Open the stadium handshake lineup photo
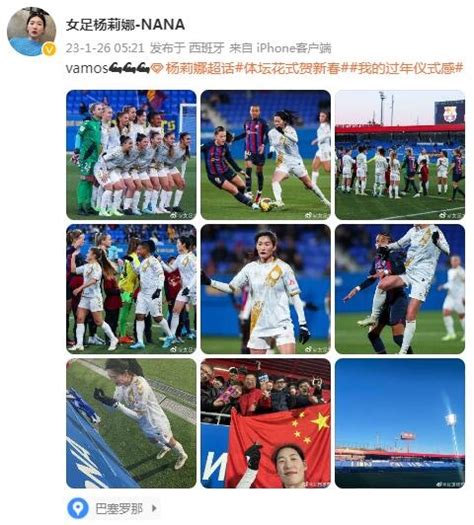Screen dimensions: 474x525 [400, 155]
